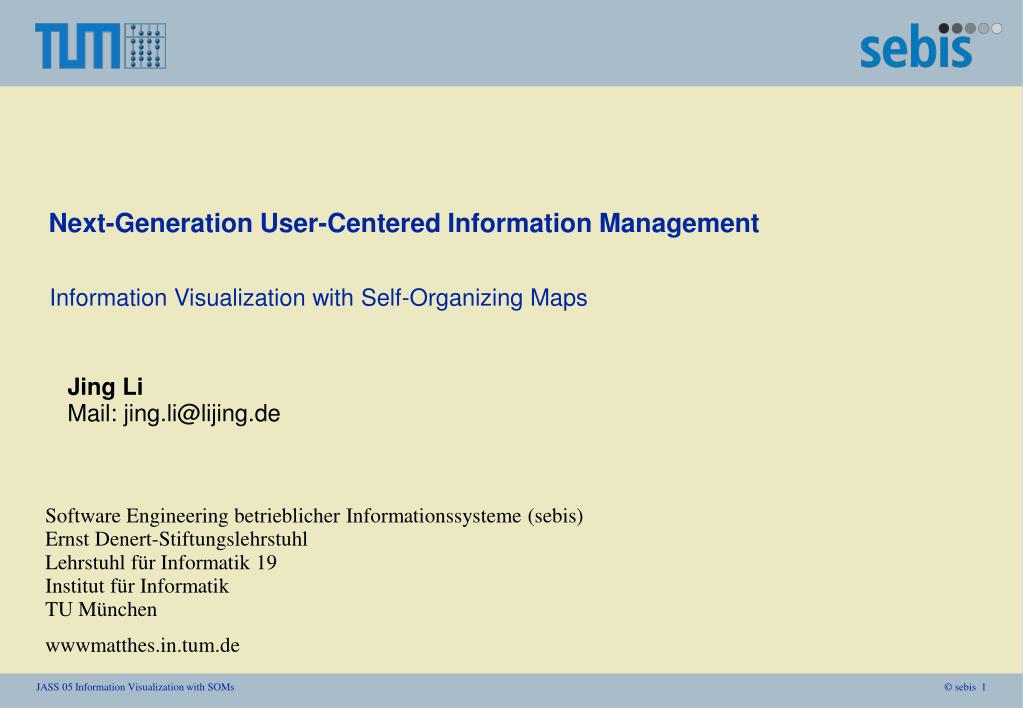Click the second dark dot above sebis

point(957,28)
